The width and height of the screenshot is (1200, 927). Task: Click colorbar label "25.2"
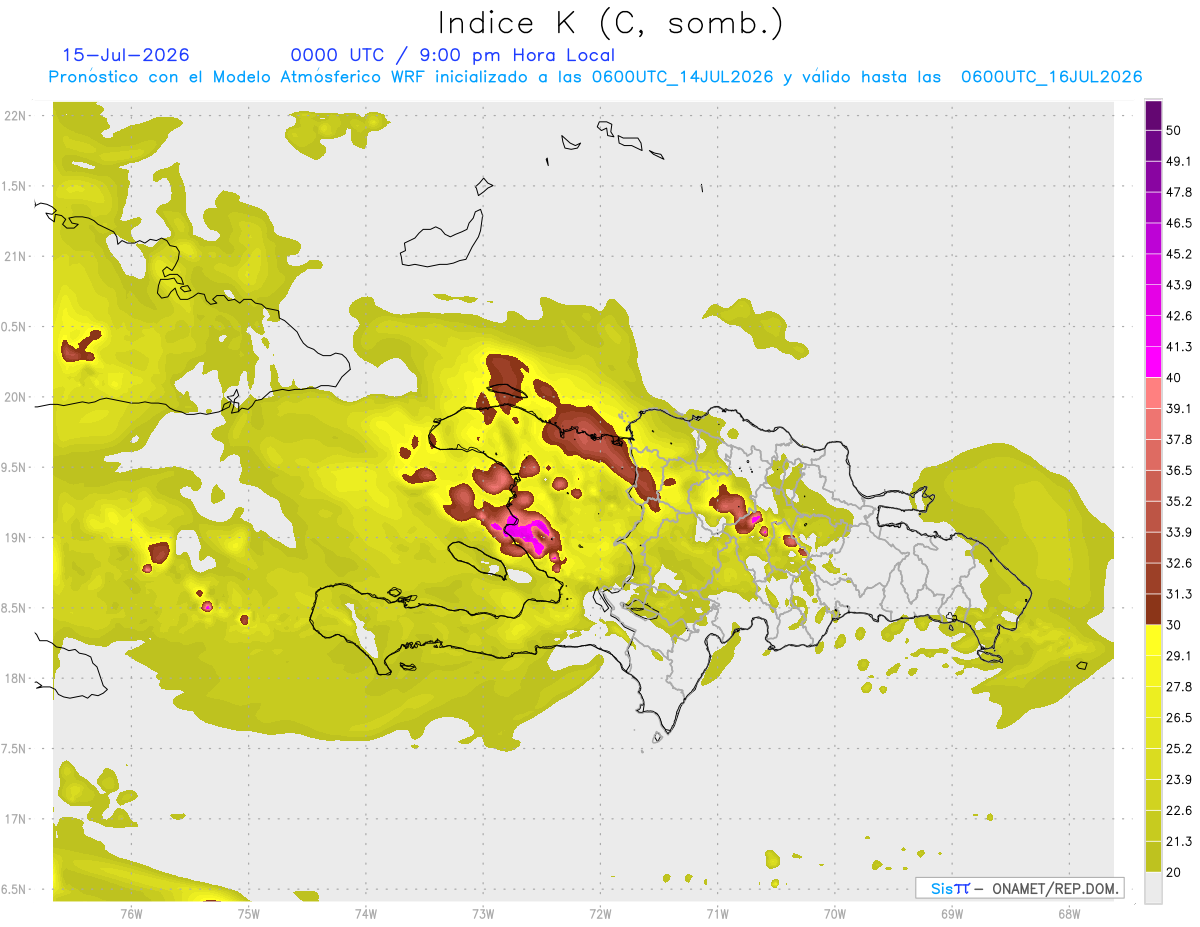click(1179, 748)
